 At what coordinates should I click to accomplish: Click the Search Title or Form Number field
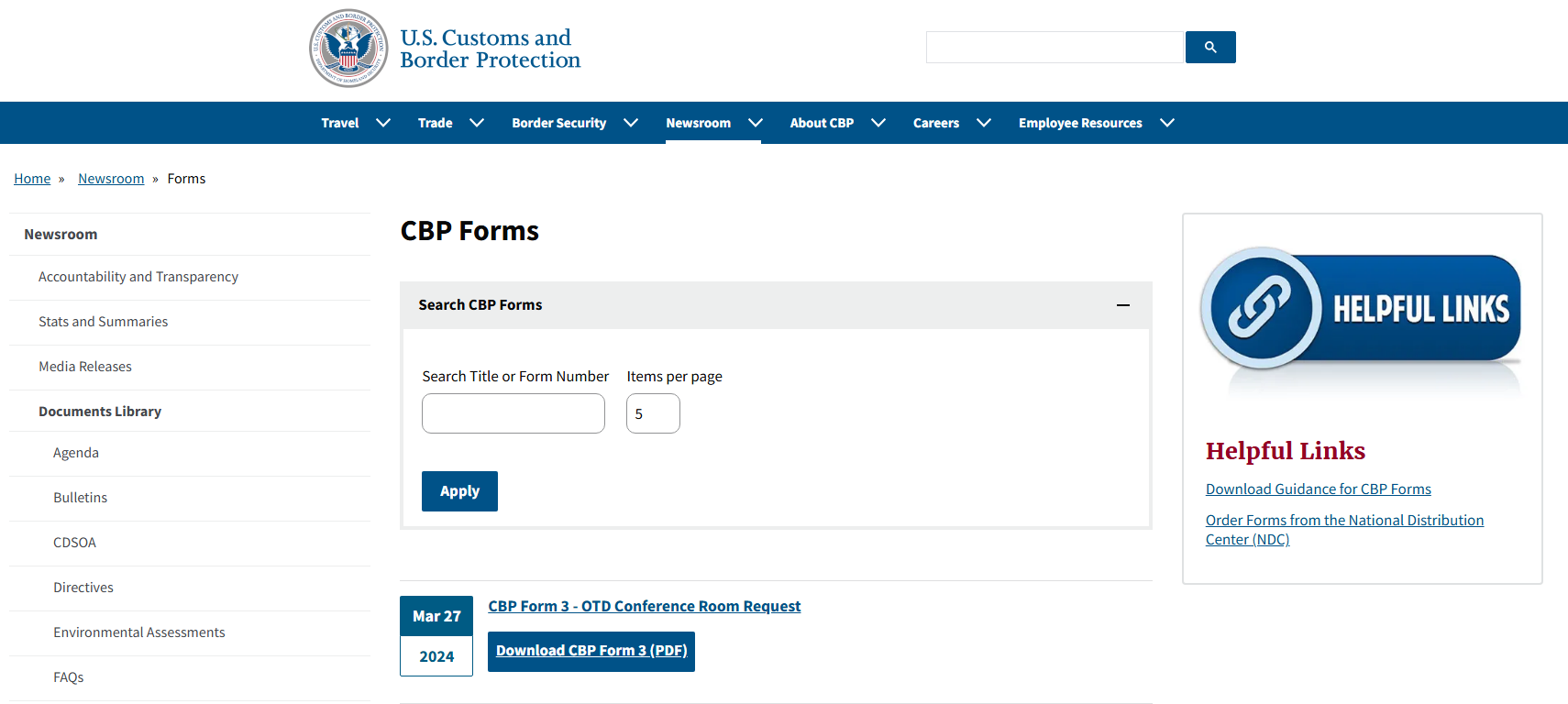513,413
